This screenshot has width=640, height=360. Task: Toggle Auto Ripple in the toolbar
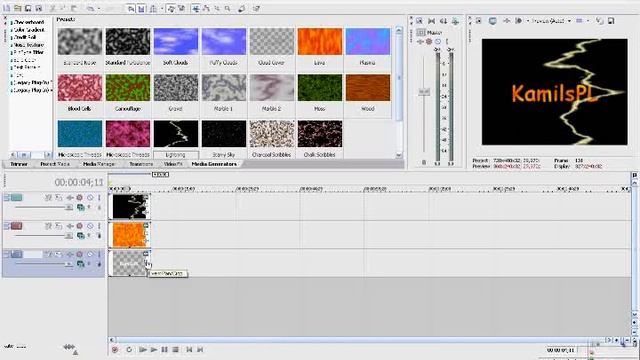pos(153,9)
